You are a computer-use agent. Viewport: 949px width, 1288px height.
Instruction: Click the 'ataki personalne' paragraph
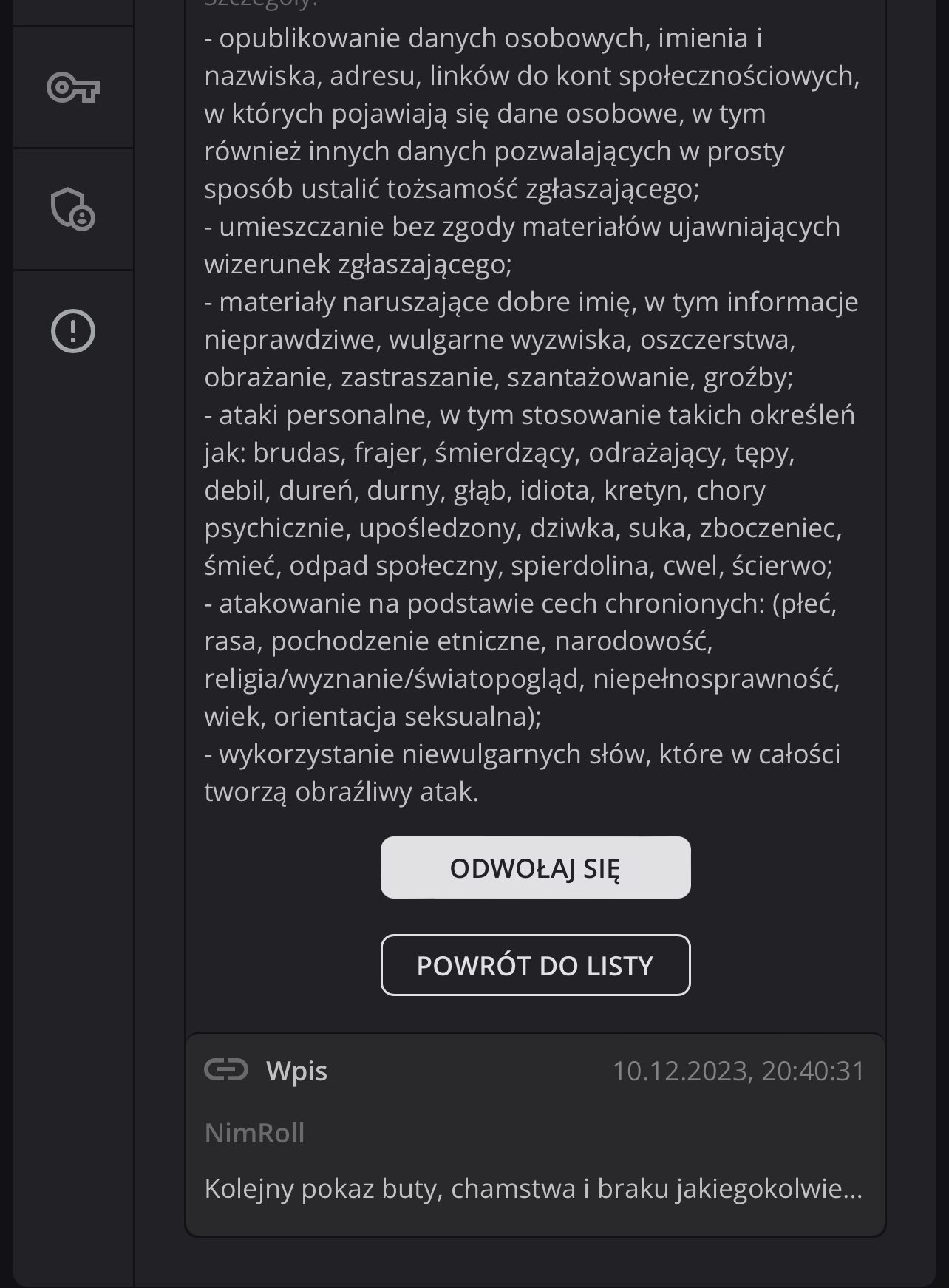click(x=529, y=490)
